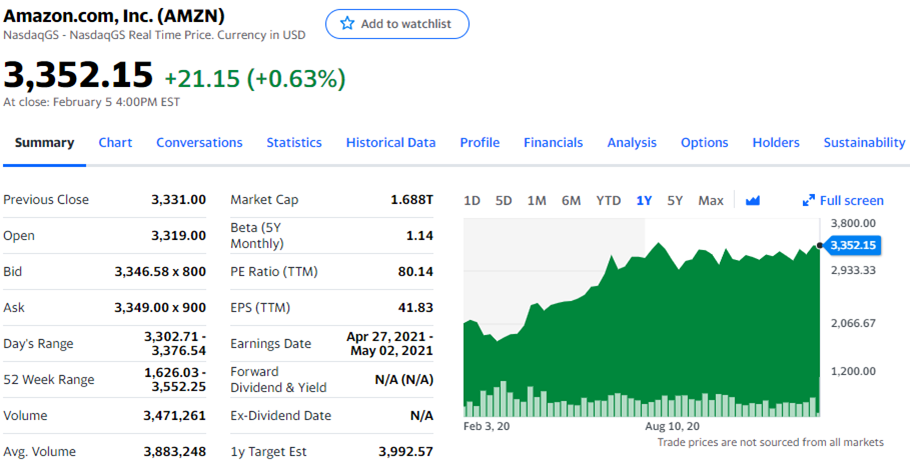Switch to the Financials tab
The width and height of the screenshot is (910, 470).
coord(553,143)
